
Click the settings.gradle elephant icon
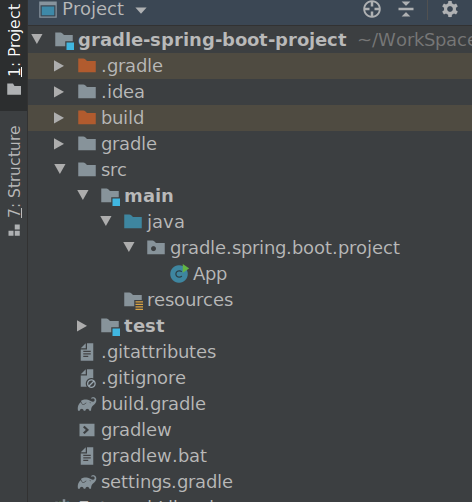[x=87, y=482]
